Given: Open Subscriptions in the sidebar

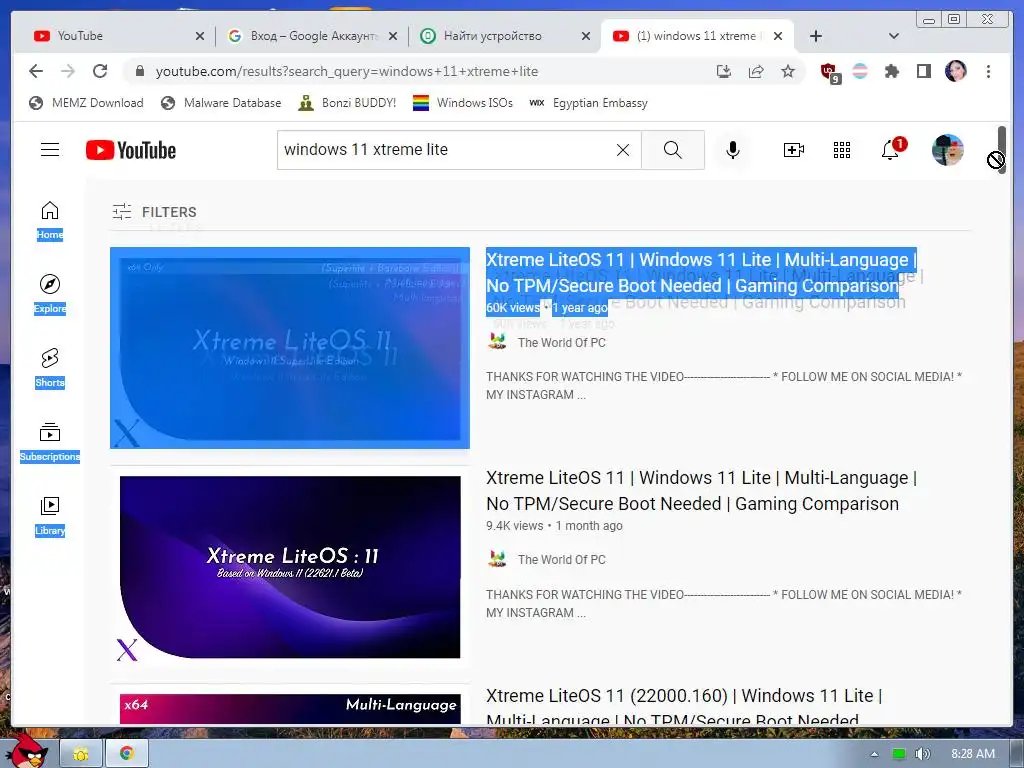Looking at the screenshot, I should [50, 443].
